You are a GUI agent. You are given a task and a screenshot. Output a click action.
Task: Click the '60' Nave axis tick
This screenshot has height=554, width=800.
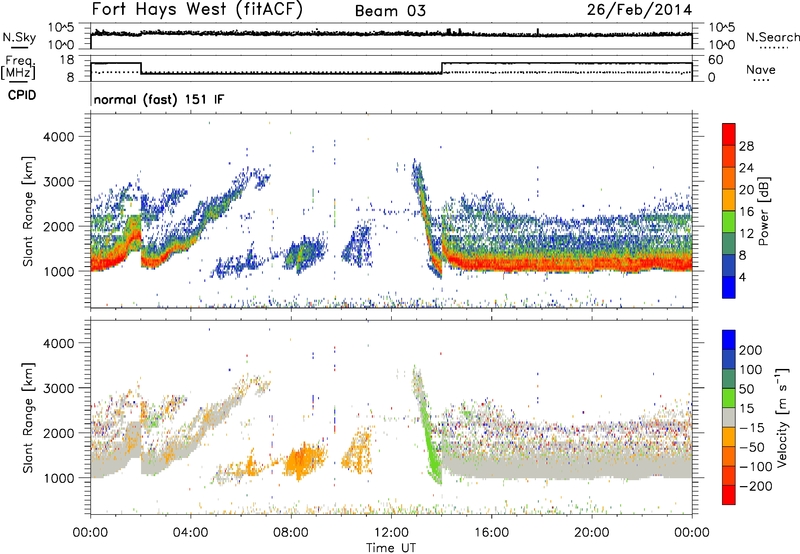tap(716, 60)
